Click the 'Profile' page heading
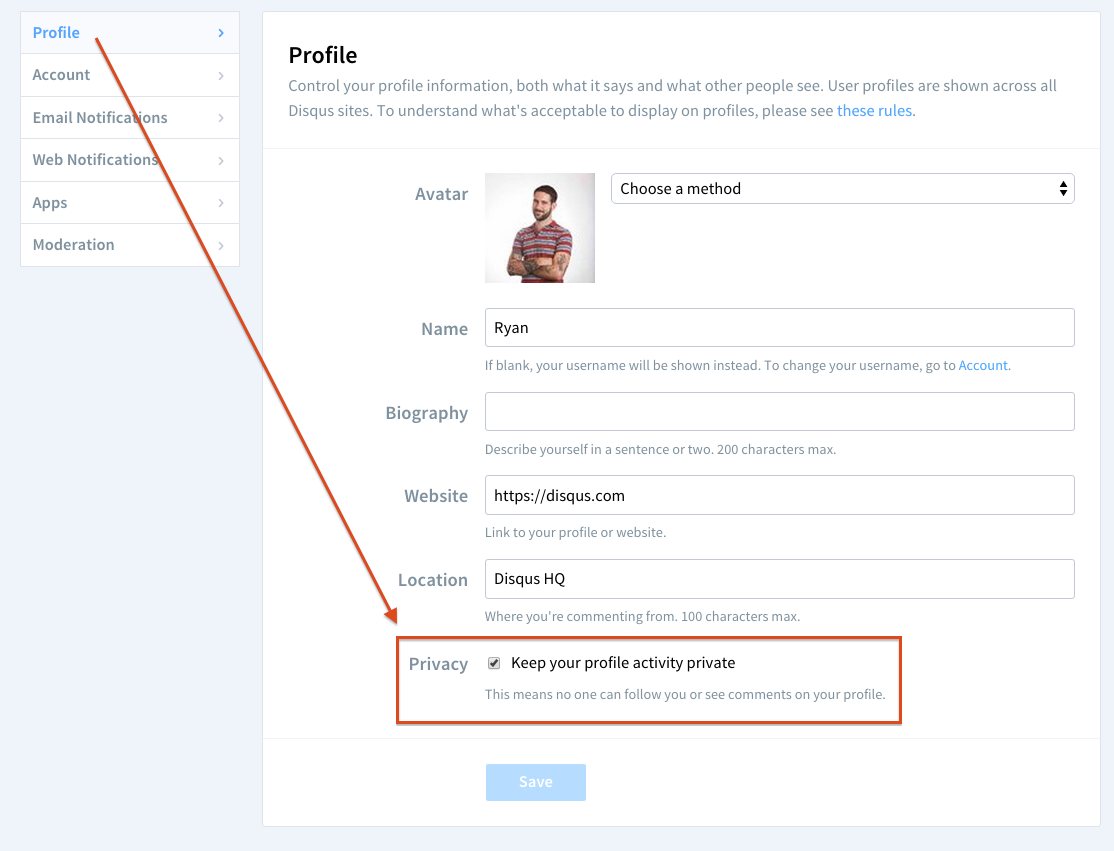Viewport: 1114px width, 851px height. click(x=323, y=55)
